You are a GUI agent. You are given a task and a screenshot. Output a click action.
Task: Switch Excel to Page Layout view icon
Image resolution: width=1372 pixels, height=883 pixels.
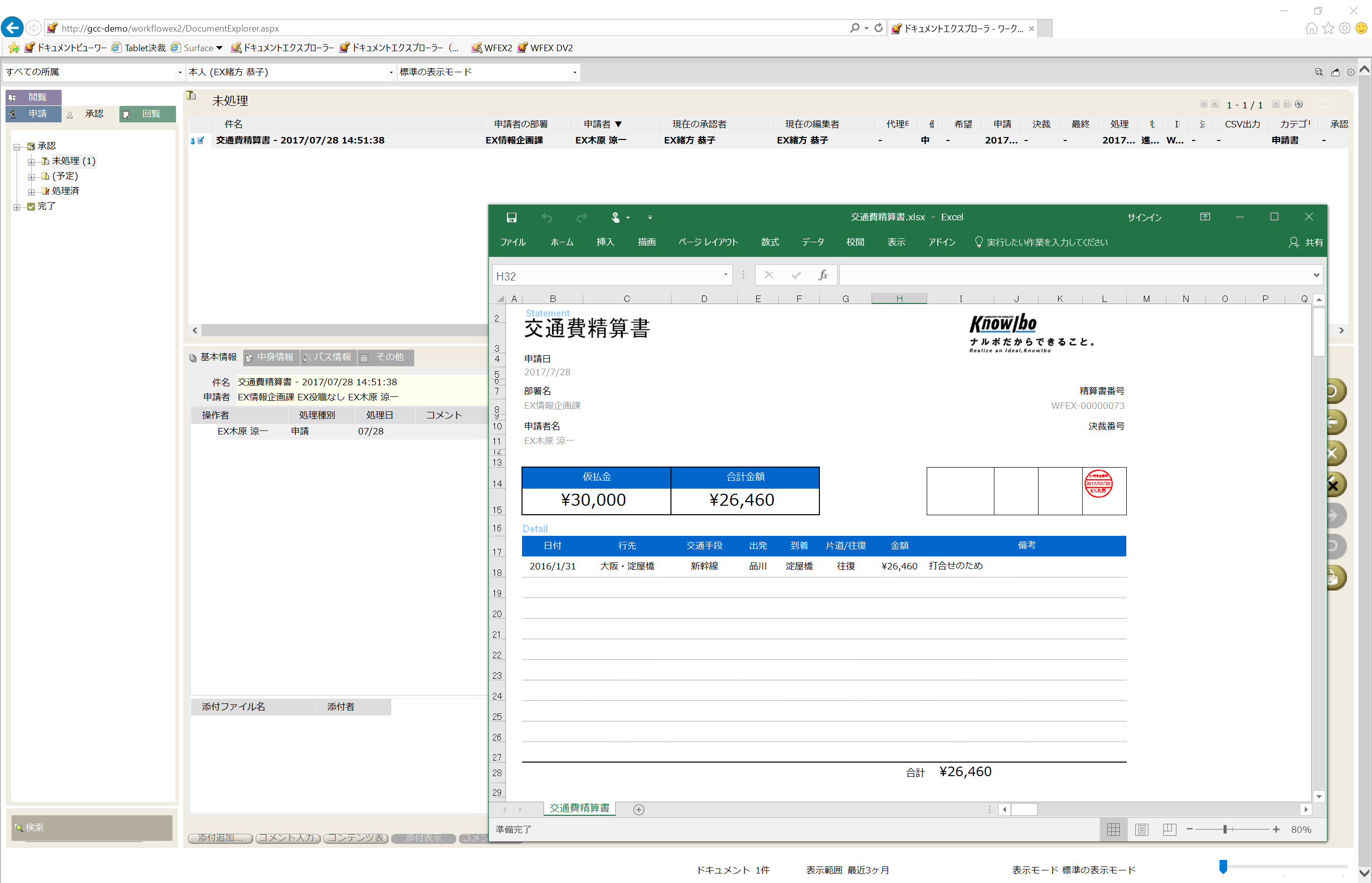pyautogui.click(x=1142, y=829)
